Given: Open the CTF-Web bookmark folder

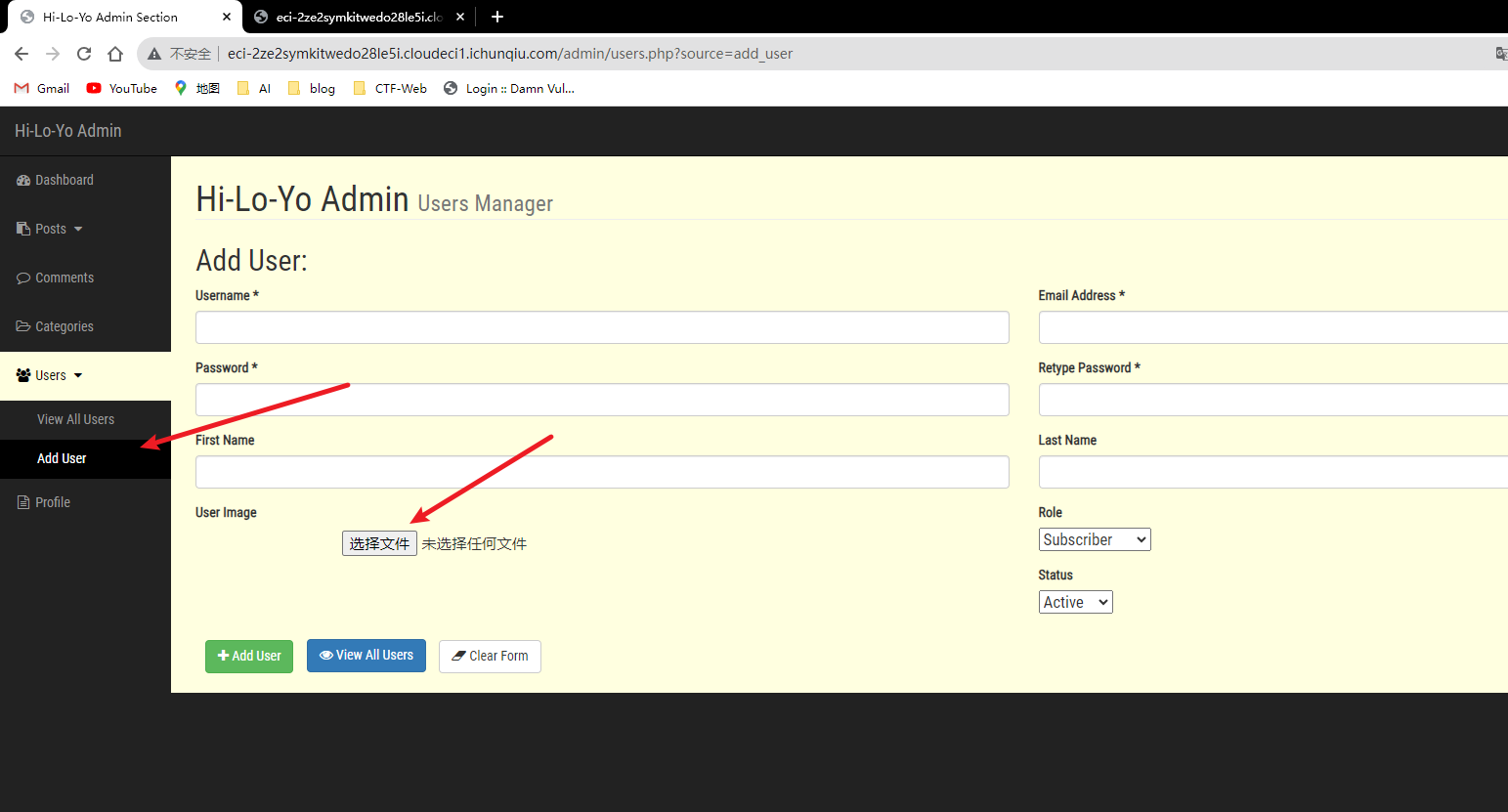Looking at the screenshot, I should tap(390, 88).
